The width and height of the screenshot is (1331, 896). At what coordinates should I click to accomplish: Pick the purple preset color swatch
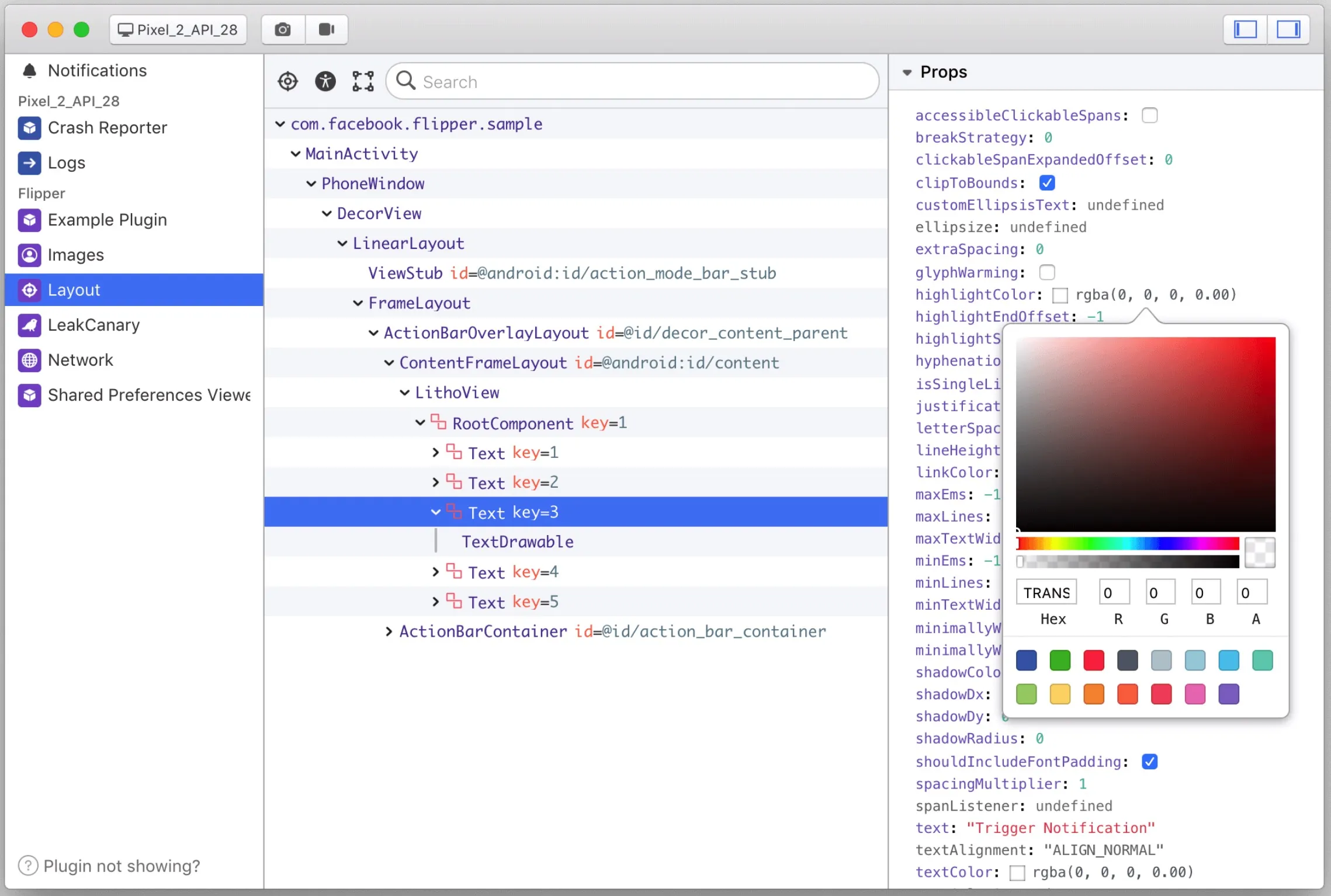tap(1228, 694)
